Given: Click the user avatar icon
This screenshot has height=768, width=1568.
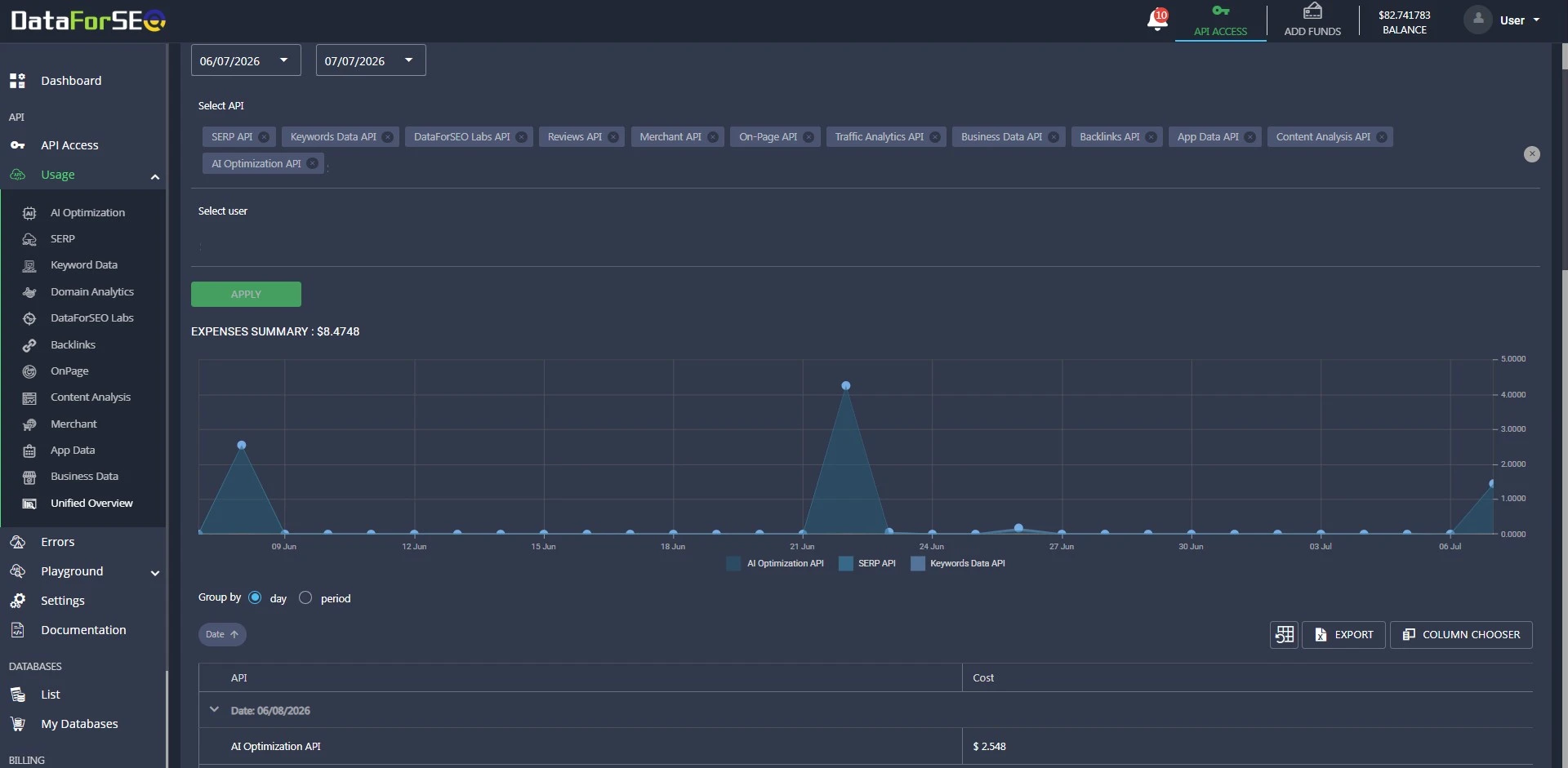Looking at the screenshot, I should pyautogui.click(x=1477, y=20).
